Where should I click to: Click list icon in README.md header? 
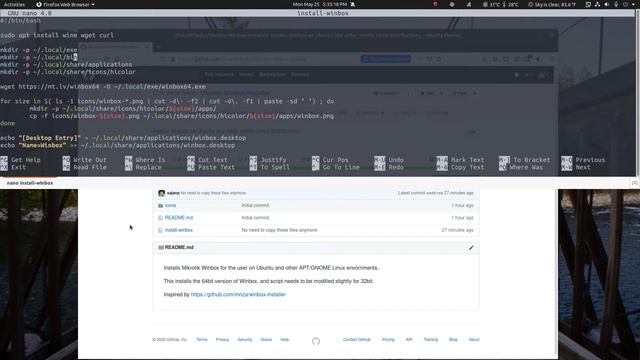pyautogui.click(x=161, y=247)
